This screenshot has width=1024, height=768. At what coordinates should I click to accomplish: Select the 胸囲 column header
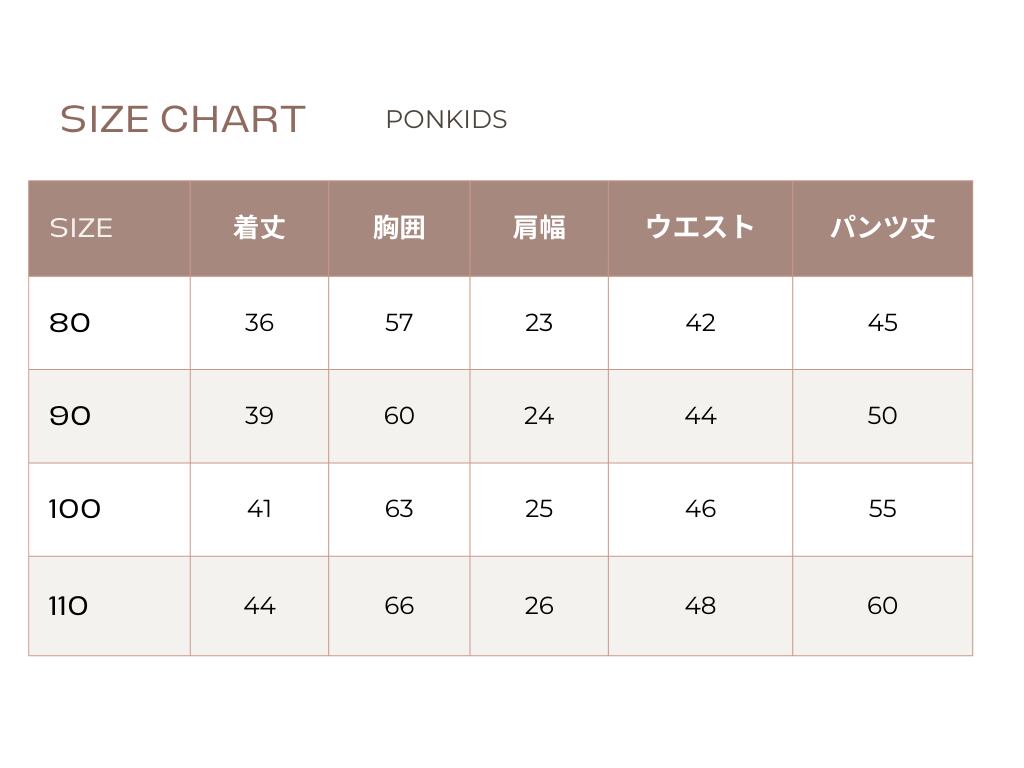click(x=399, y=228)
